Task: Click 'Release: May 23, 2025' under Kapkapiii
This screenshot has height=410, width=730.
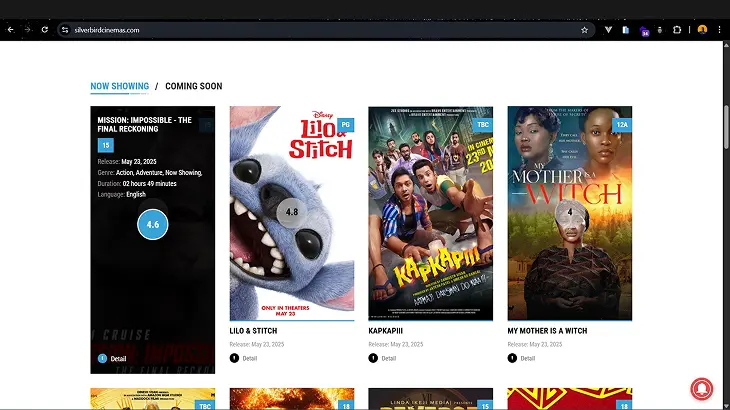Action: point(396,344)
